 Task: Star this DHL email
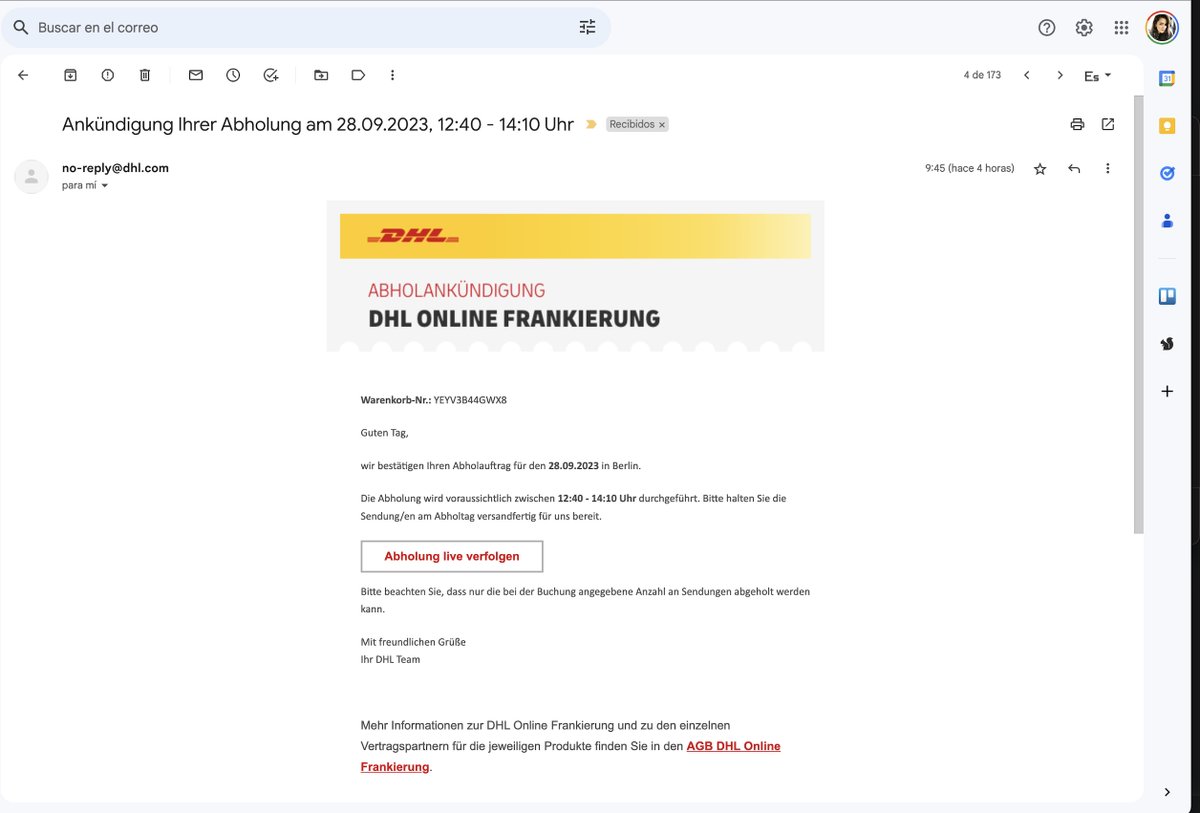[x=1040, y=169]
